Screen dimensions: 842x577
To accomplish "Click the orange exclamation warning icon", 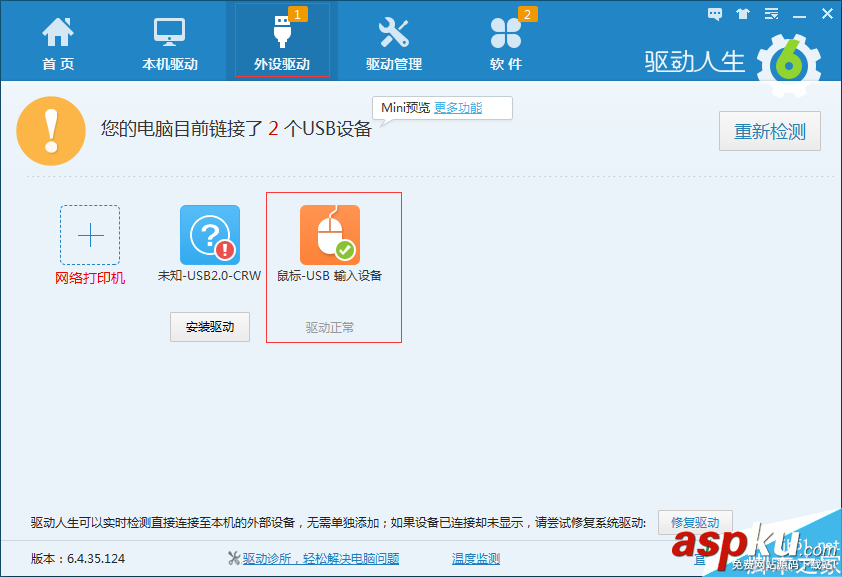I will click(x=51, y=131).
